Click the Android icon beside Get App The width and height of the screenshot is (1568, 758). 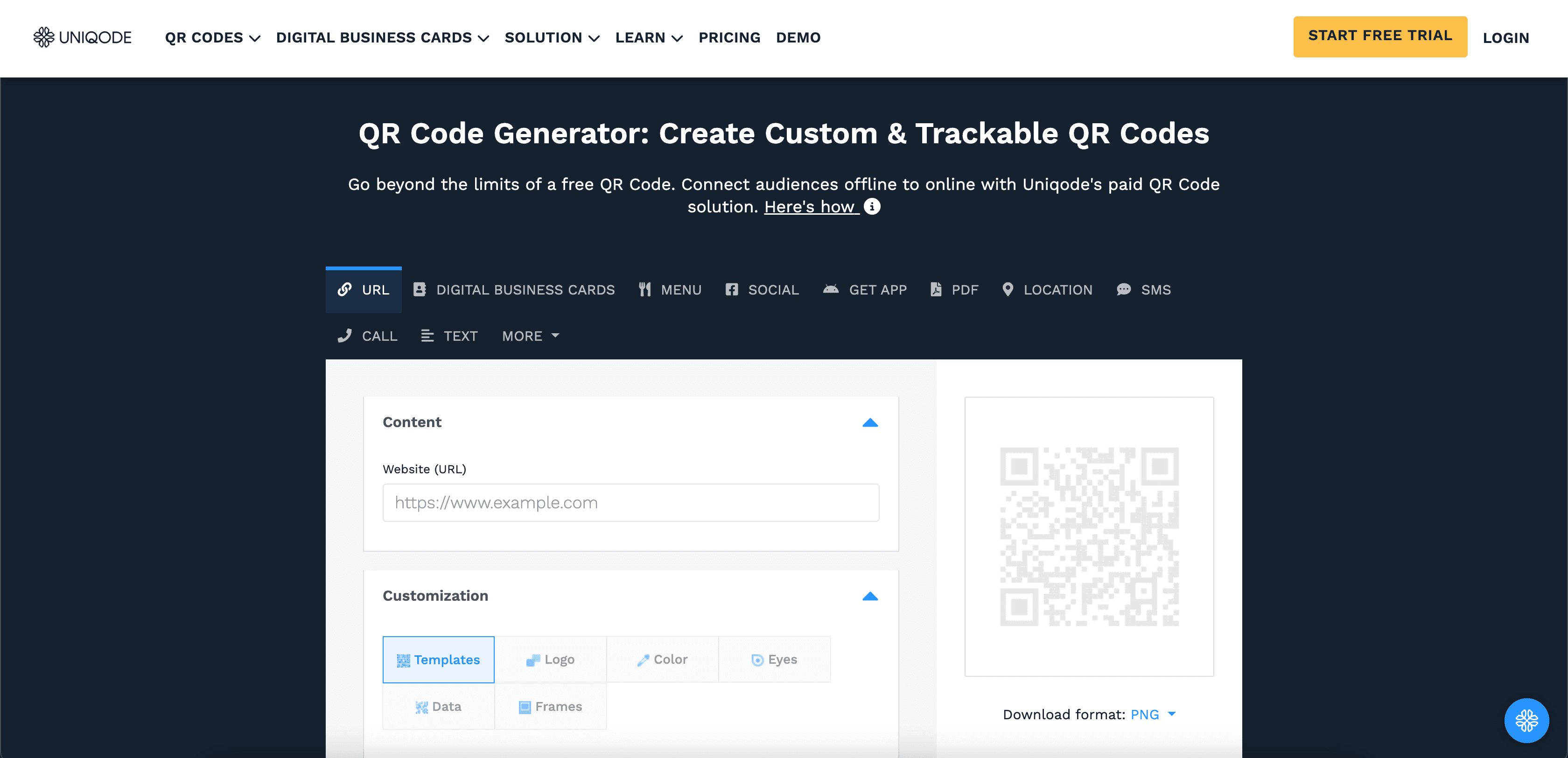pyautogui.click(x=831, y=289)
